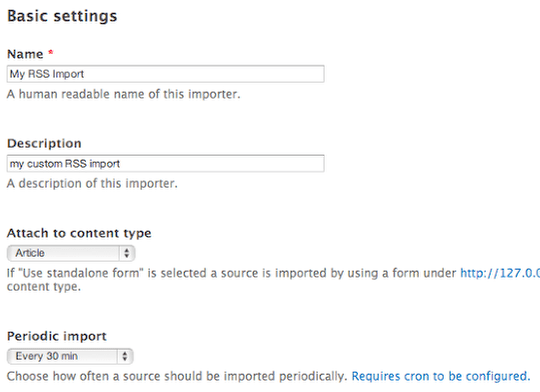Click the arrows on Periodic import select
Image resolution: width=540 pixels, height=392 pixels.
[125, 356]
